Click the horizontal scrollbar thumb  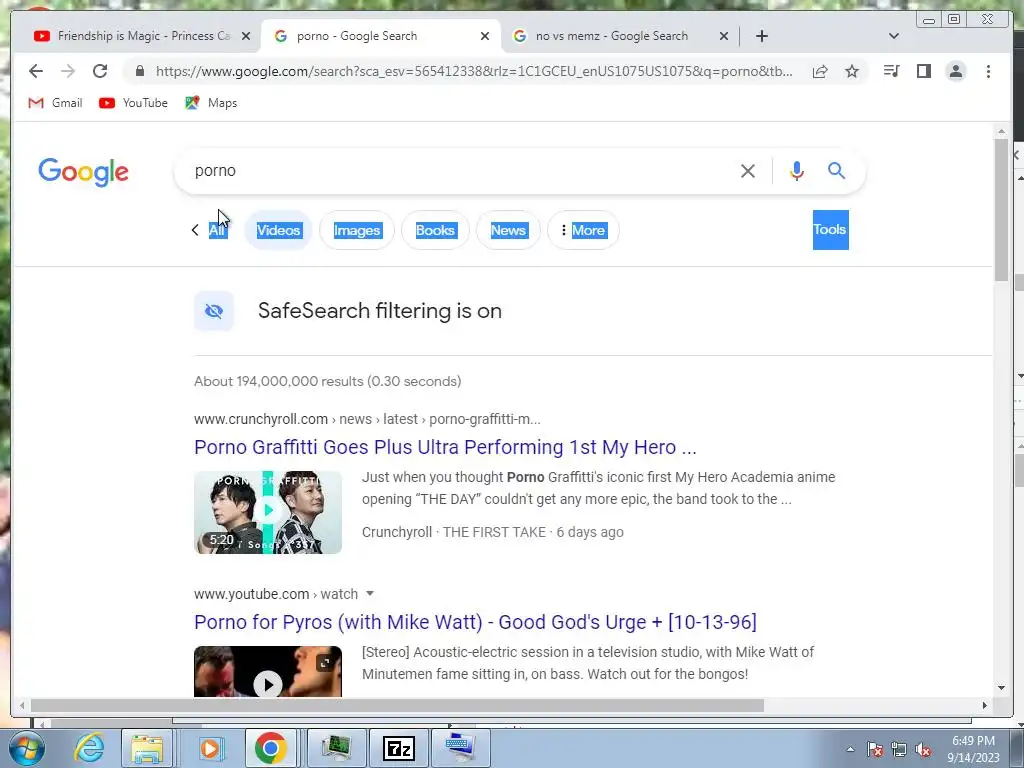pos(397,705)
